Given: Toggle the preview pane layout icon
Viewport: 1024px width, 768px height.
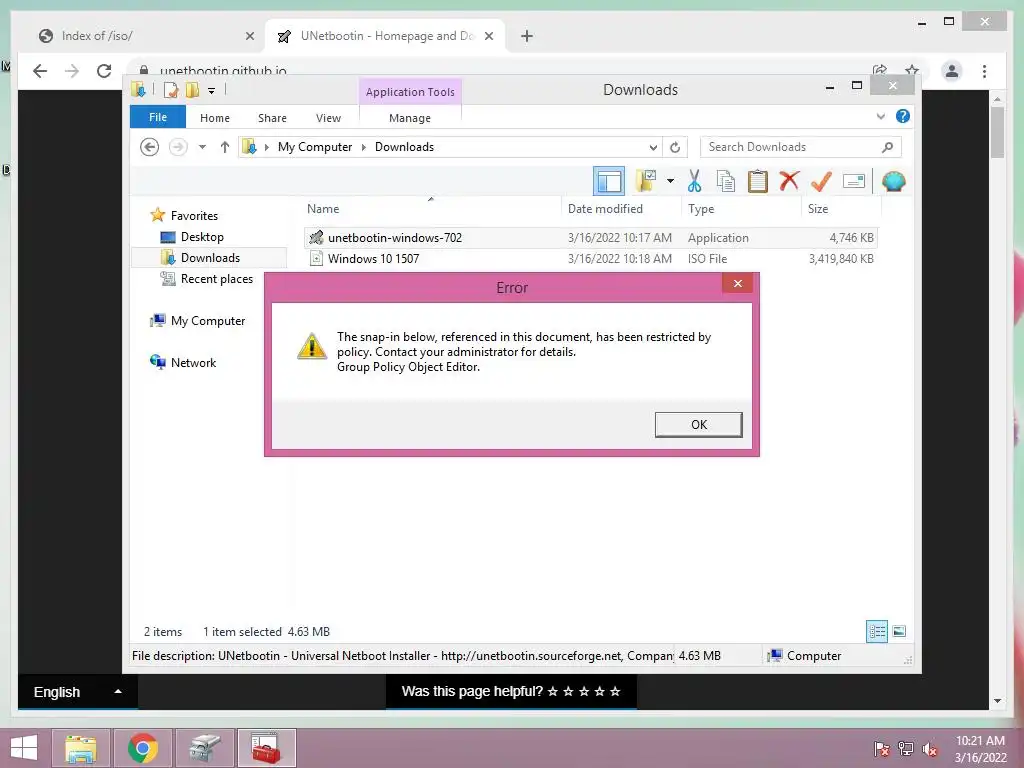Looking at the screenshot, I should click(x=609, y=182).
